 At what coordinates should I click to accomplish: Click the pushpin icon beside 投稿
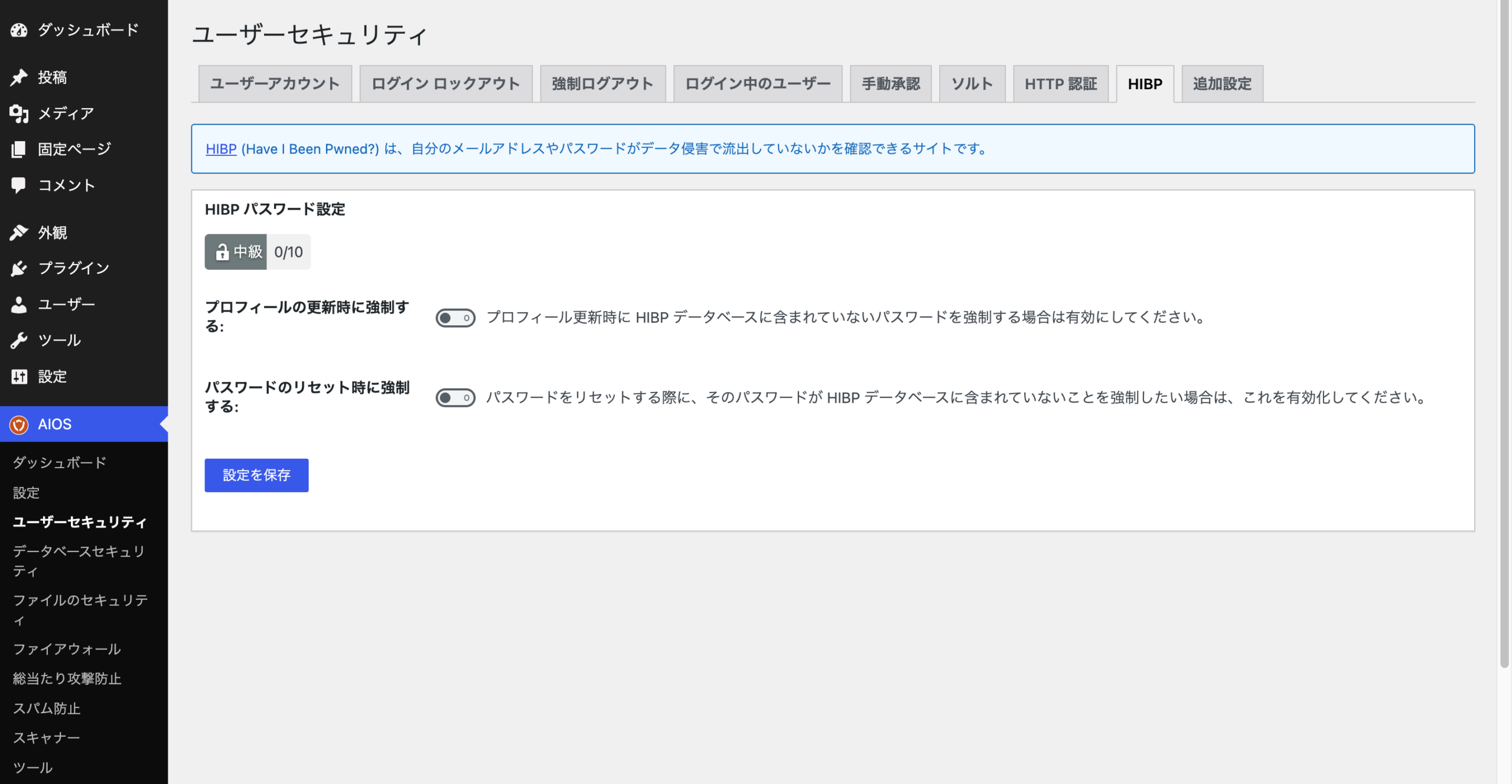click(x=19, y=77)
